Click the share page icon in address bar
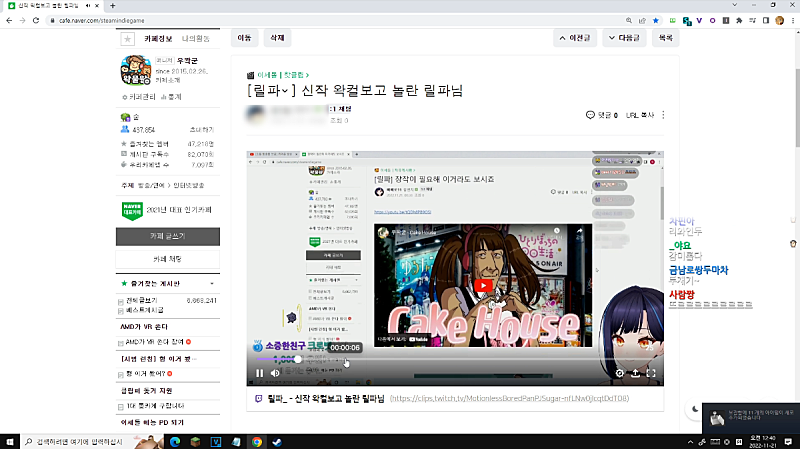The width and height of the screenshot is (800, 449). [x=642, y=20]
